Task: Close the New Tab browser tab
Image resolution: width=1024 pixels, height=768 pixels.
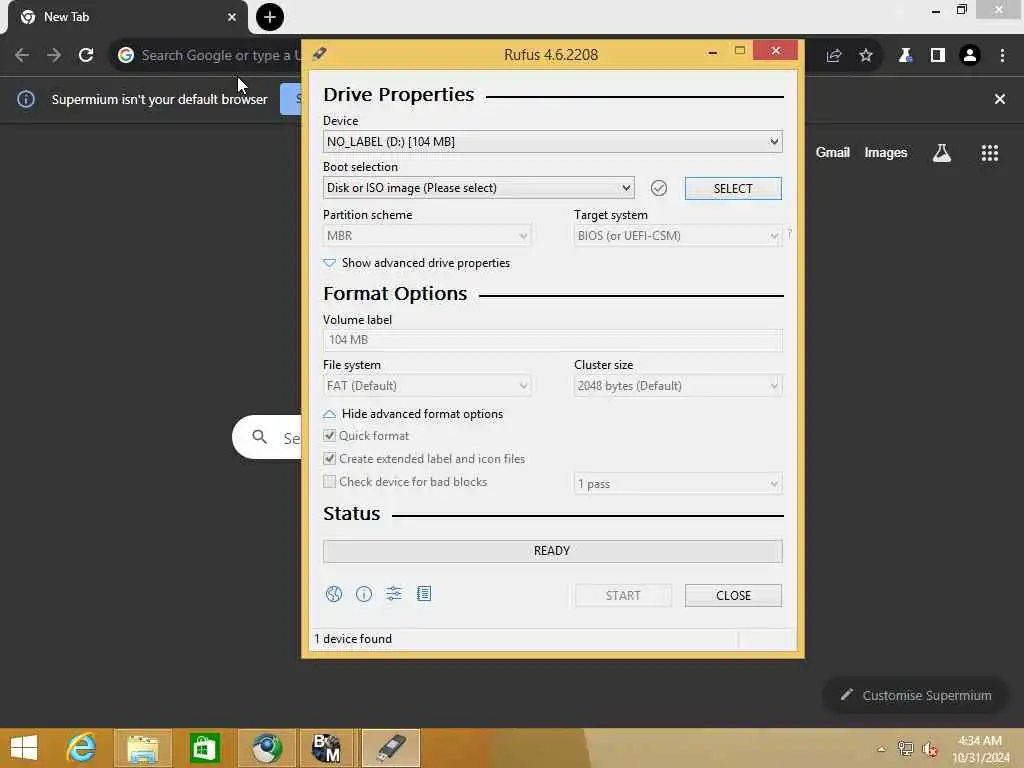Action: pos(232,17)
